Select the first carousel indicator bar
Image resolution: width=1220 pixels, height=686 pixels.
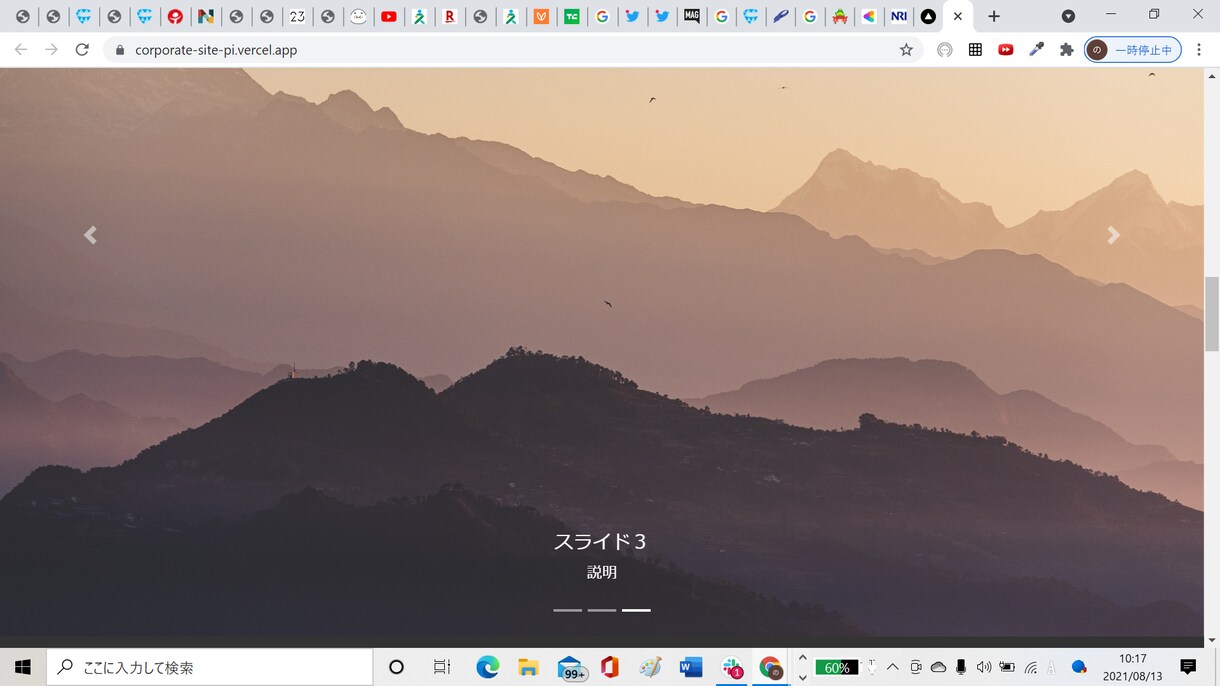567,610
